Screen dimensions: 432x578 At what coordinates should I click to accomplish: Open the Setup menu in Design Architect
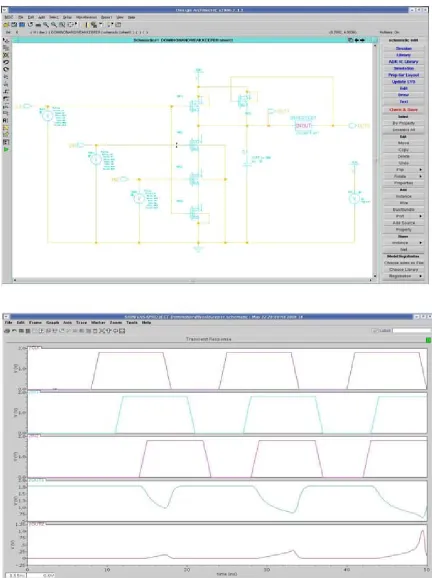point(67,17)
